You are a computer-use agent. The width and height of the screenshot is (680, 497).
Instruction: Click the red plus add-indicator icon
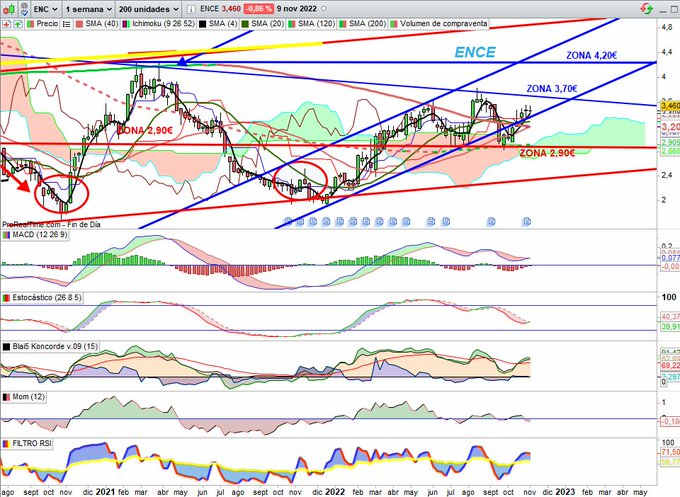(6, 24)
